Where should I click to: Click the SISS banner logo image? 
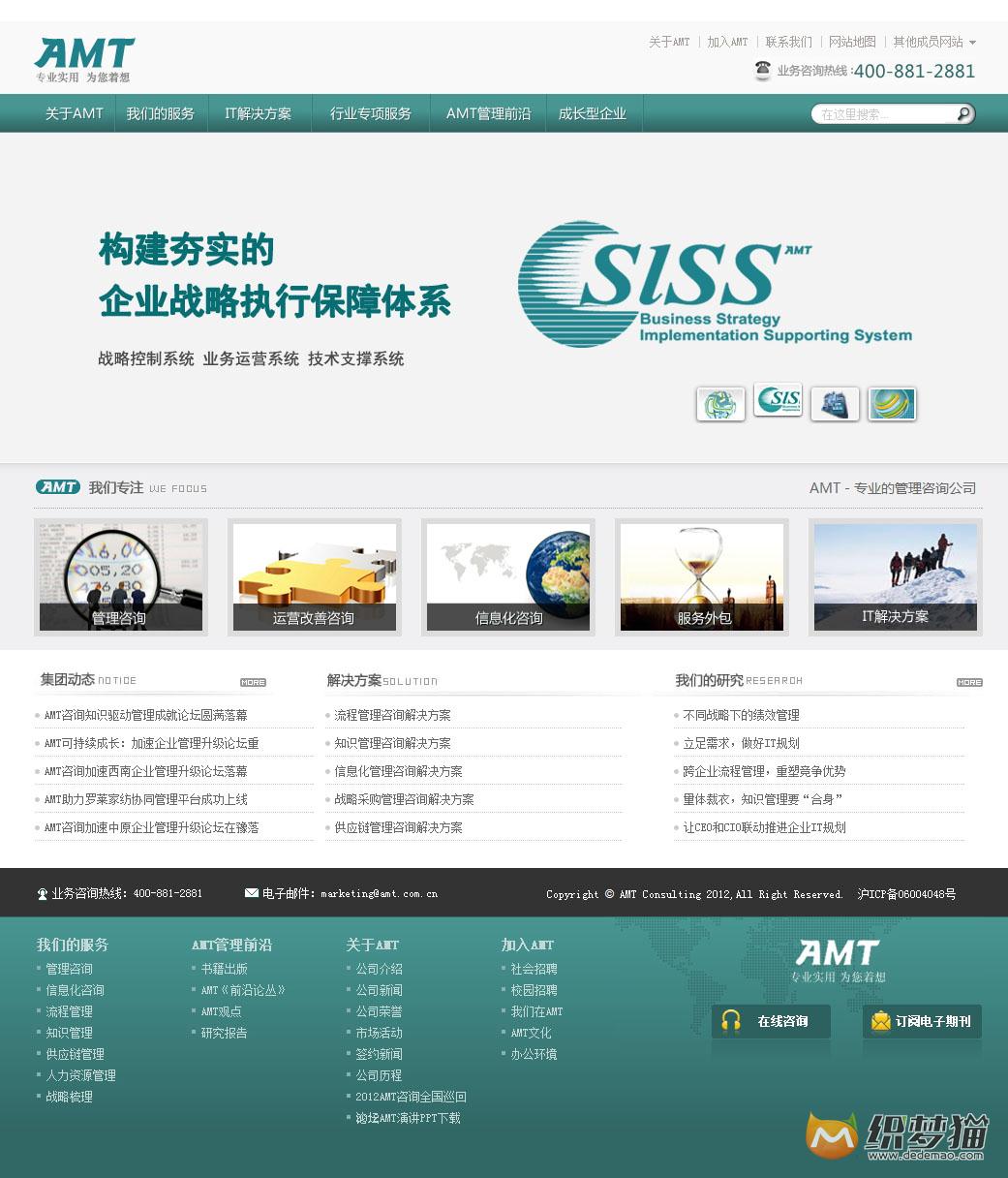(715, 284)
